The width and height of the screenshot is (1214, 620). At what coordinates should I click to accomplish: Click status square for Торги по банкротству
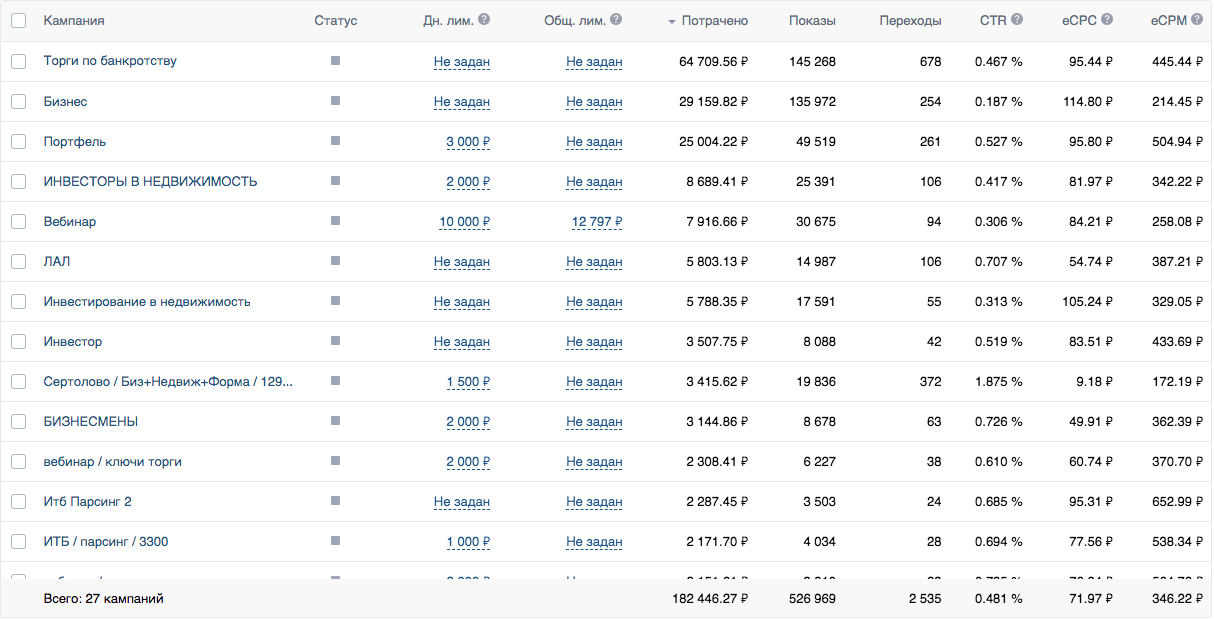tap(335, 61)
